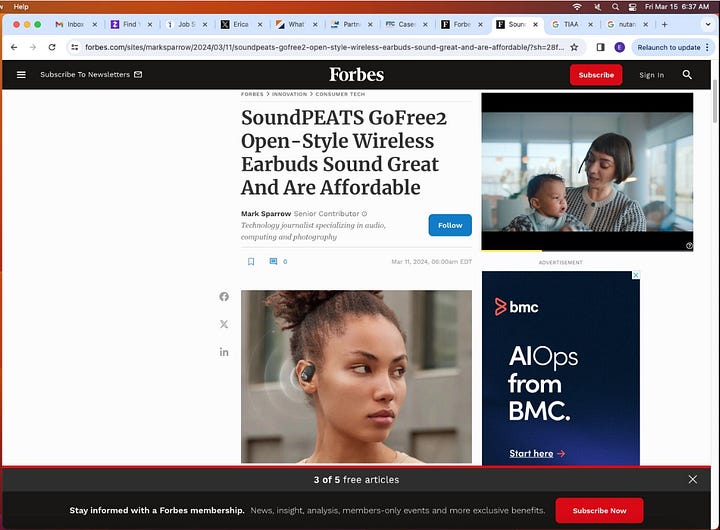720x530 pixels.
Task: Share the article on Facebook
Action: pos(224,297)
